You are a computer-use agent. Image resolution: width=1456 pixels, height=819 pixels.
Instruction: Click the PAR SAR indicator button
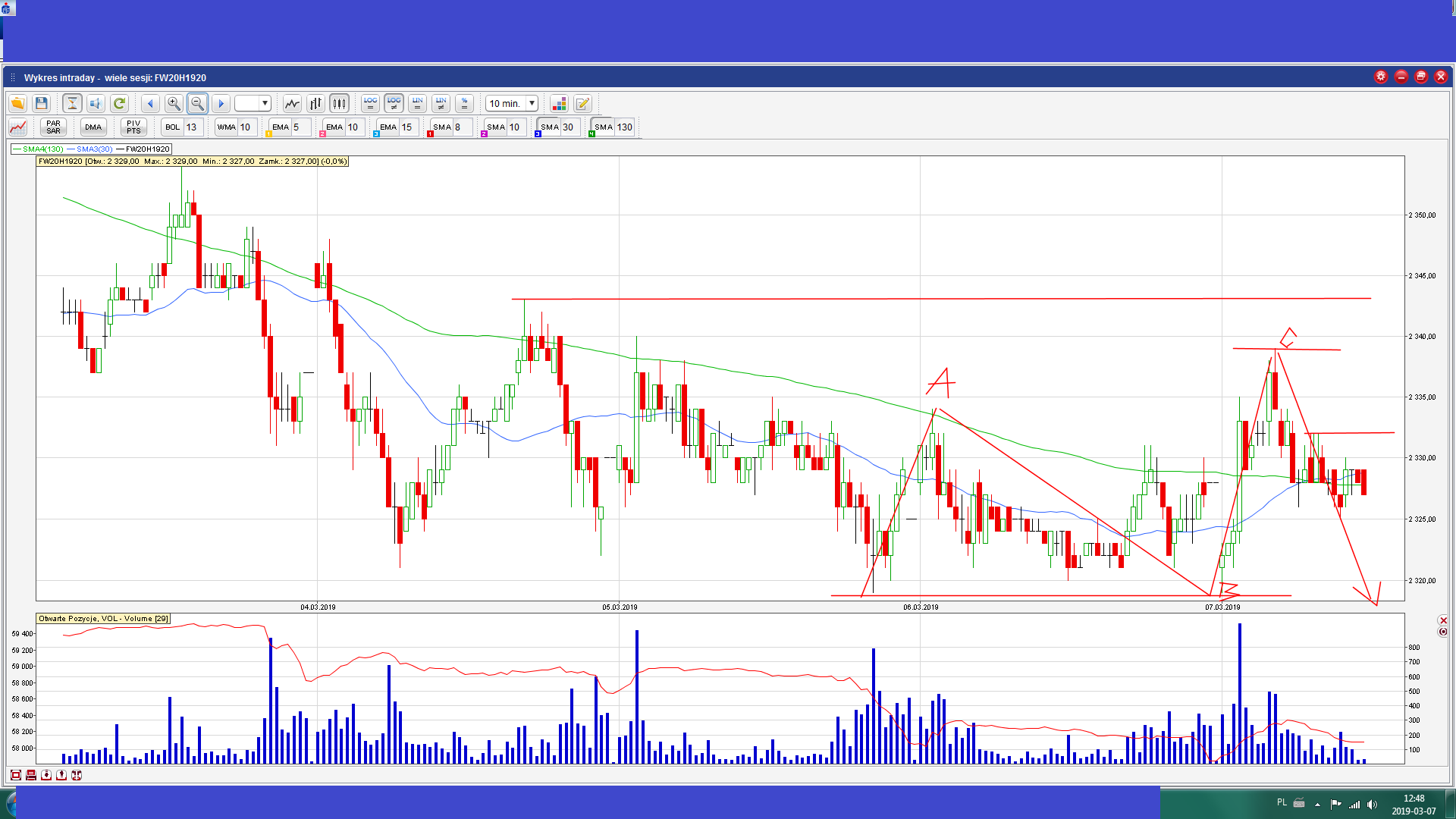(x=53, y=127)
